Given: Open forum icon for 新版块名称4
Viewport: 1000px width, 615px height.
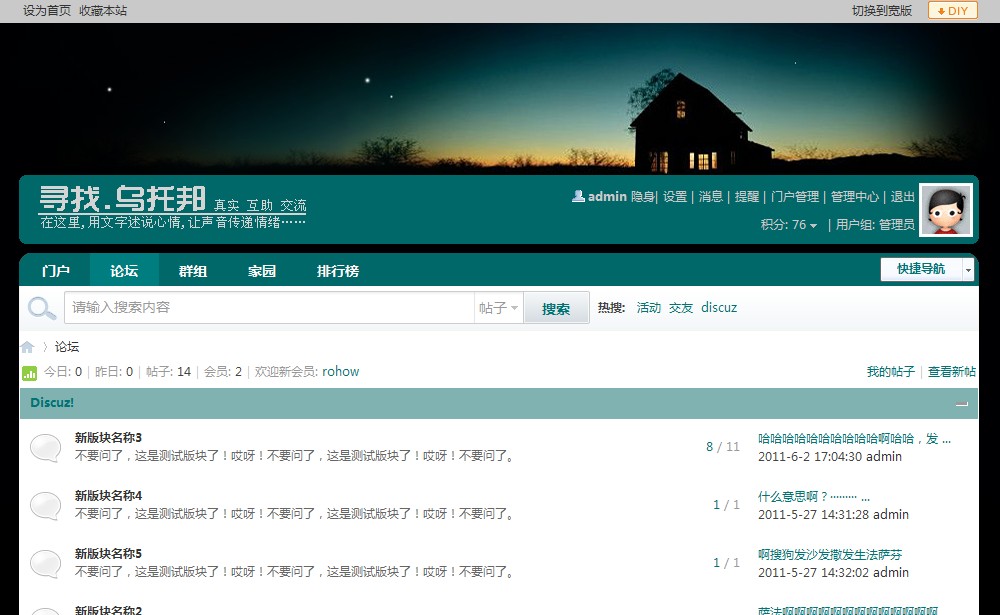Looking at the screenshot, I should [45, 505].
